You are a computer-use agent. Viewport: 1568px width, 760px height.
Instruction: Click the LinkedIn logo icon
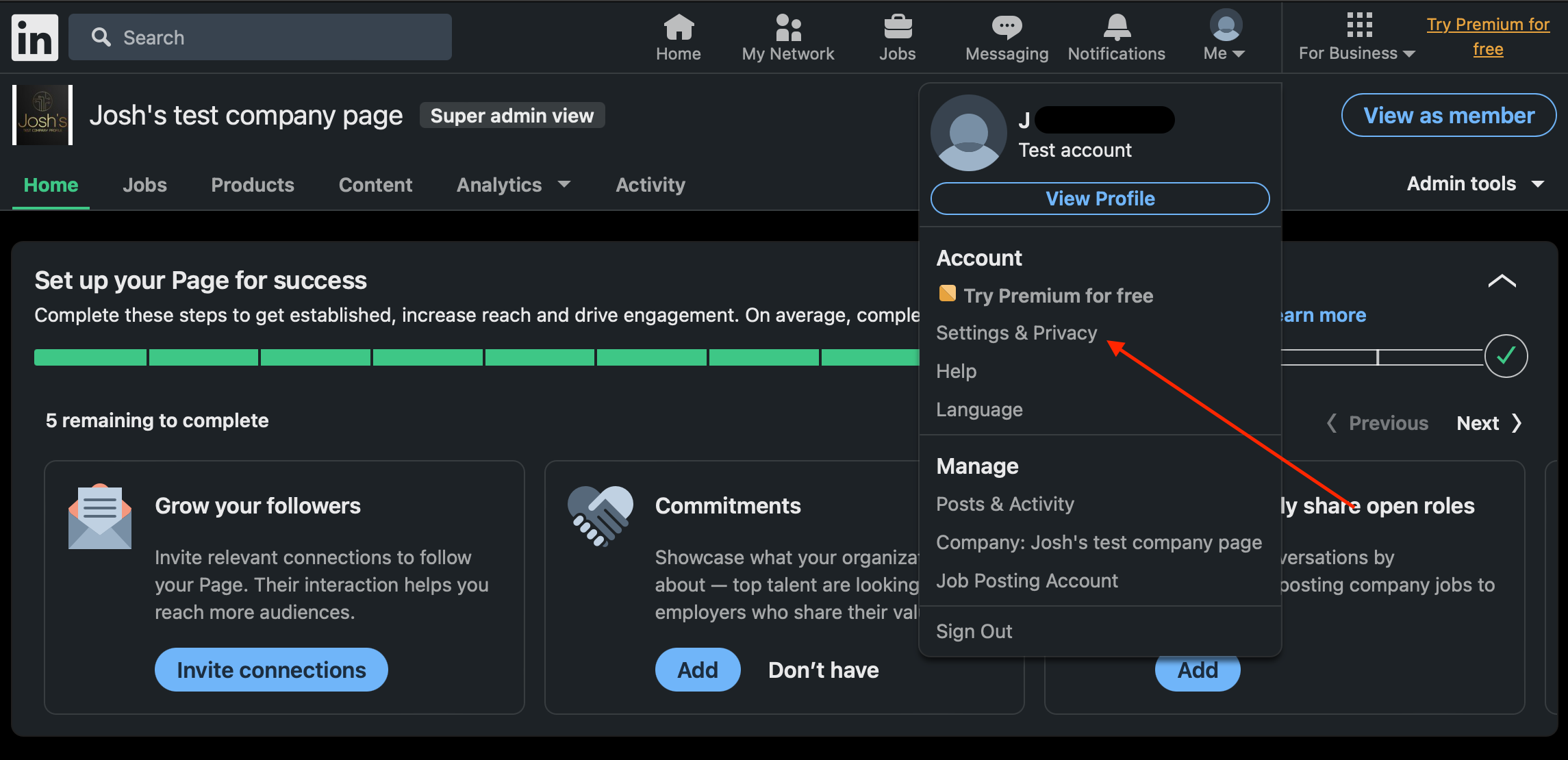point(35,38)
